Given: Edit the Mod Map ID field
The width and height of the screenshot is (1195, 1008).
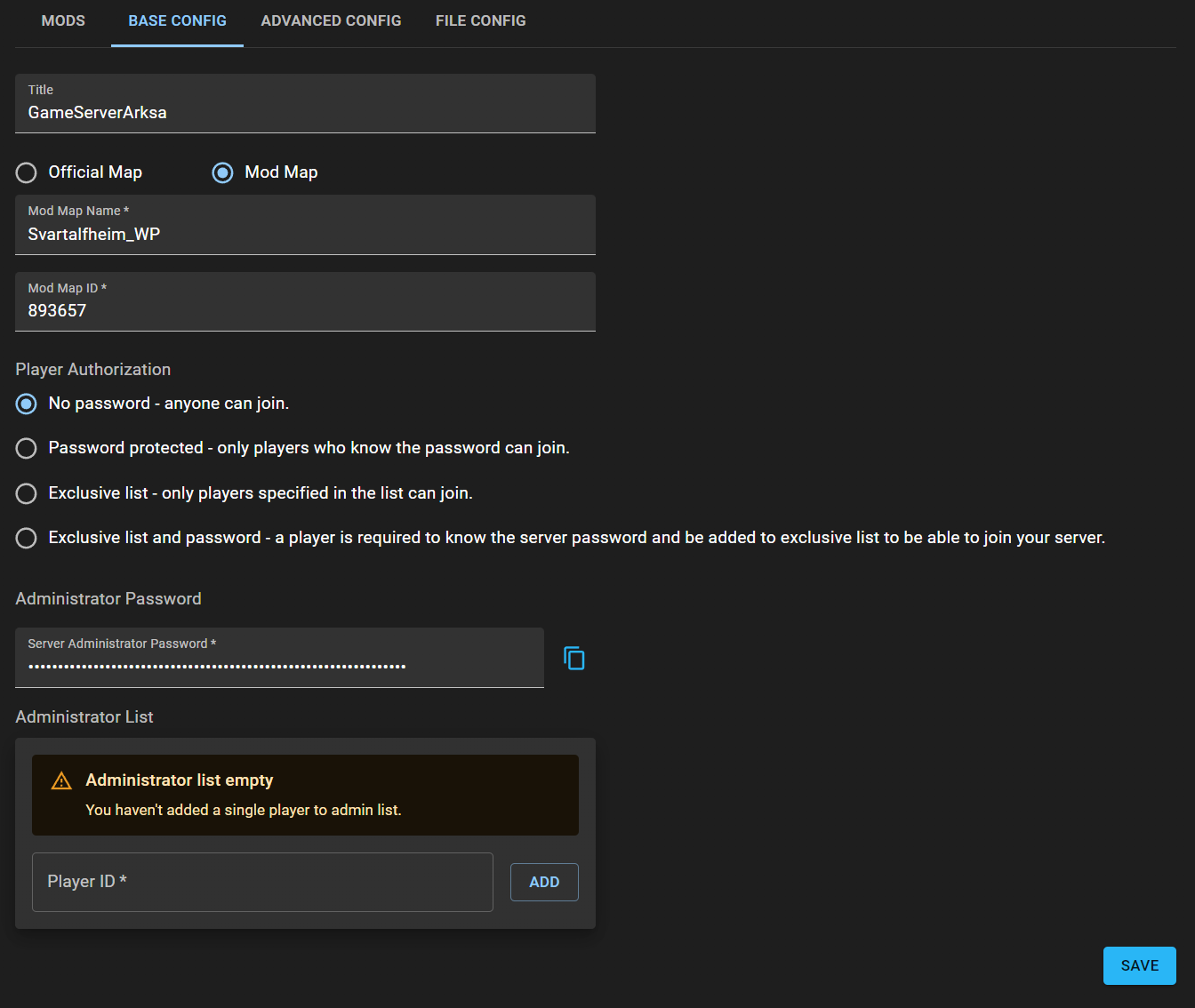Looking at the screenshot, I should click(x=305, y=301).
